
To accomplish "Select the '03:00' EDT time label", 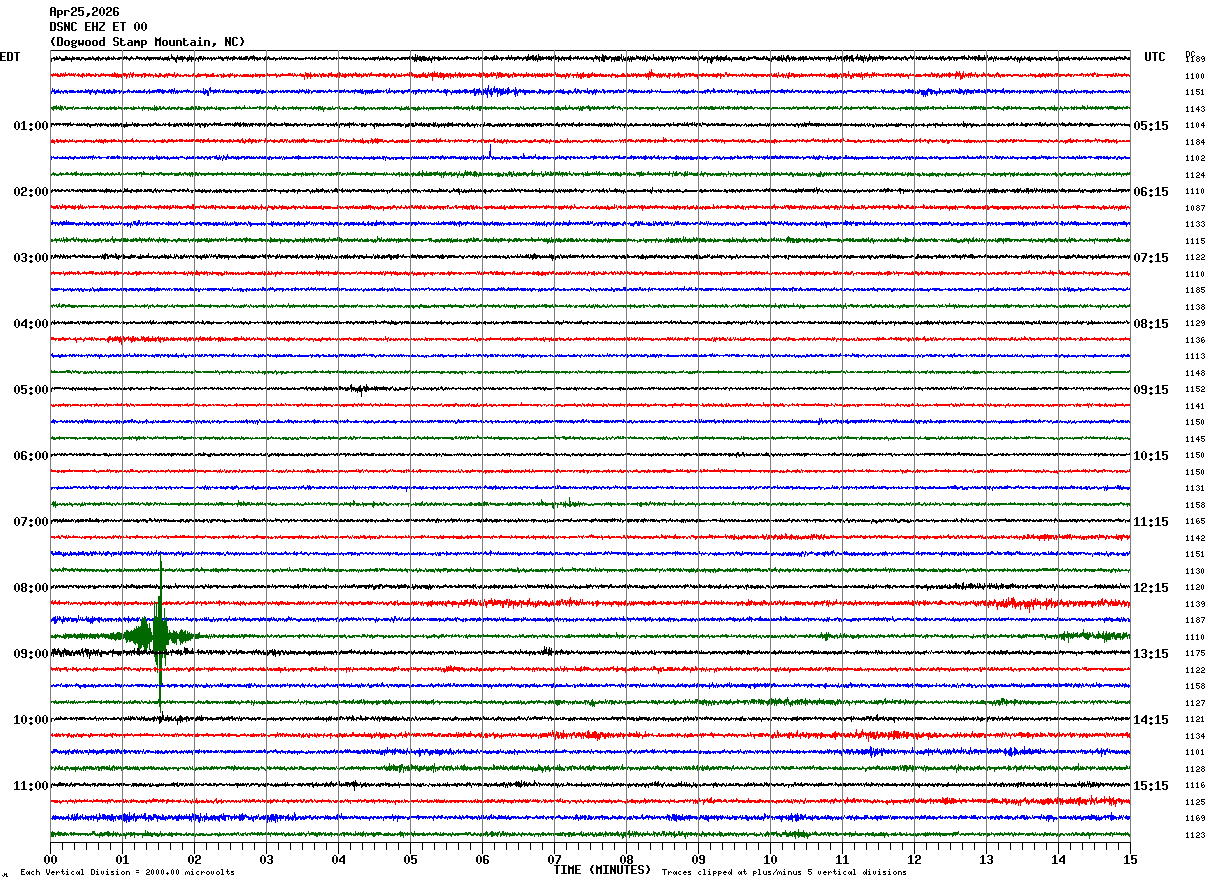I will point(31,258).
